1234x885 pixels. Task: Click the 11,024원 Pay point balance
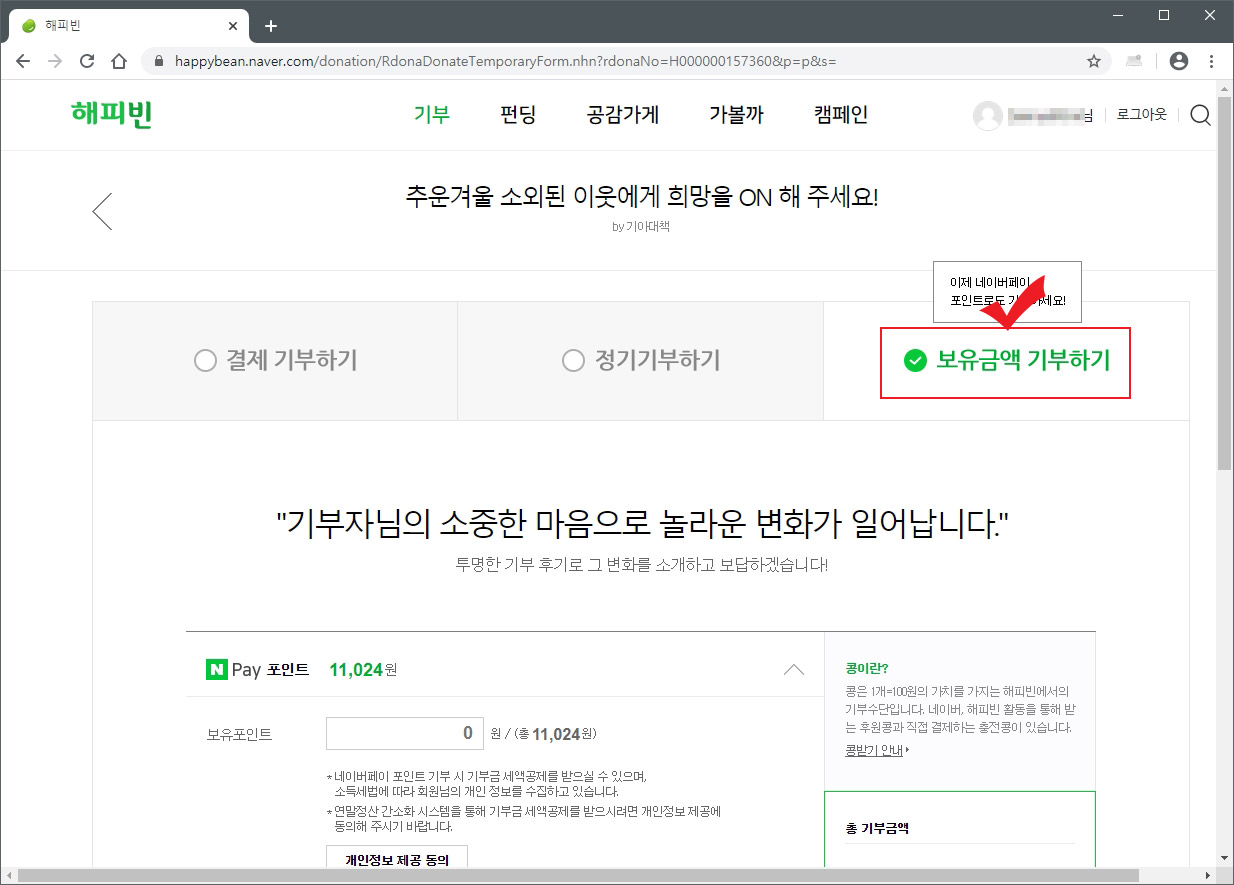tap(363, 669)
